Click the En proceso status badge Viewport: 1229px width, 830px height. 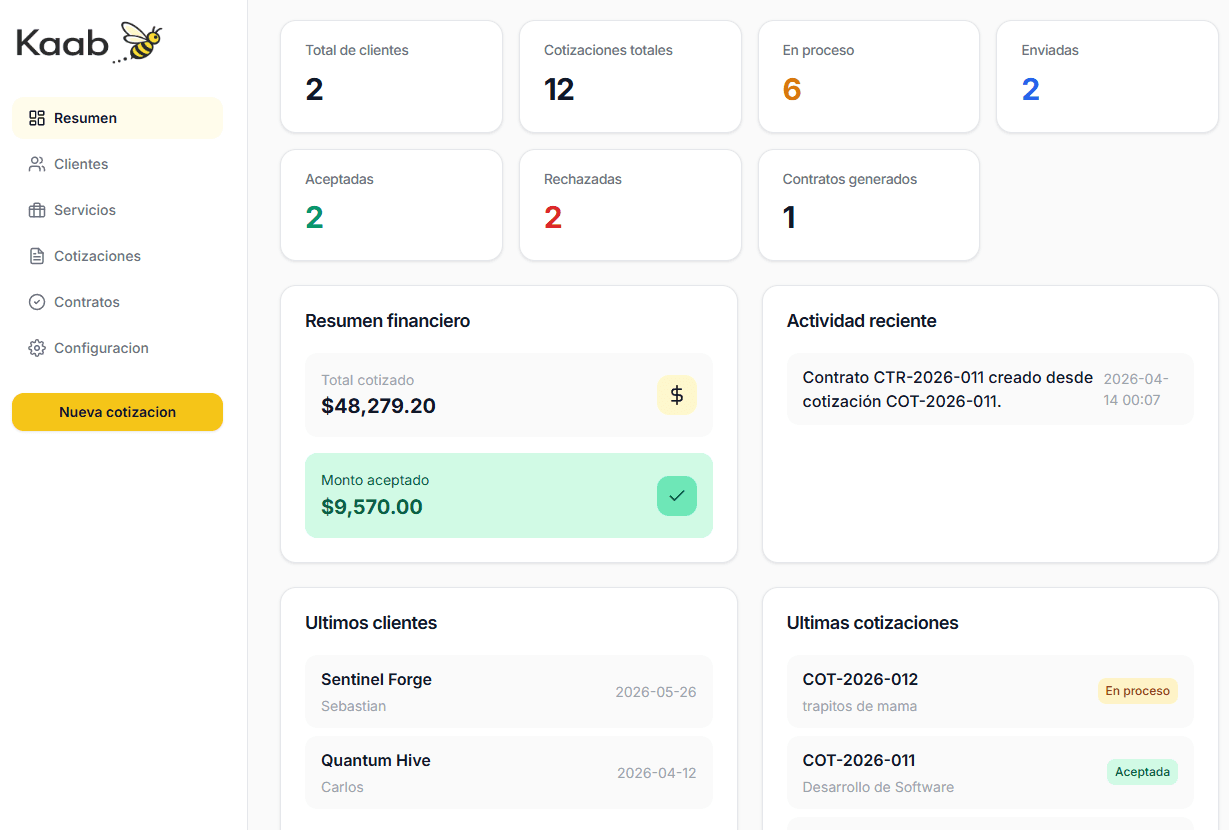click(x=1138, y=691)
